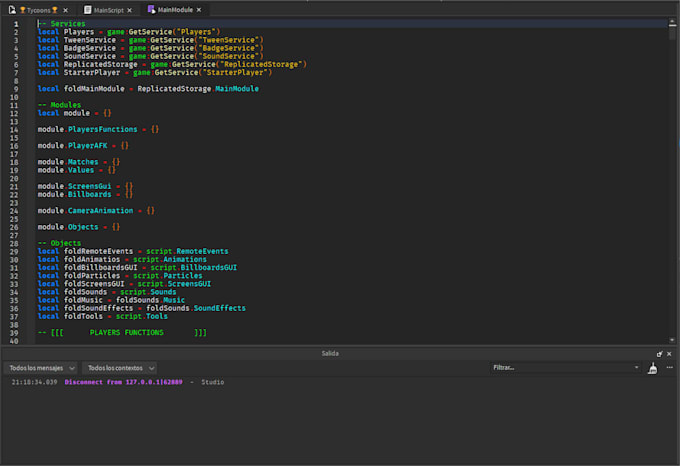The image size is (680, 466).
Task: Click 'Matches' on line 18
Action: point(83,162)
